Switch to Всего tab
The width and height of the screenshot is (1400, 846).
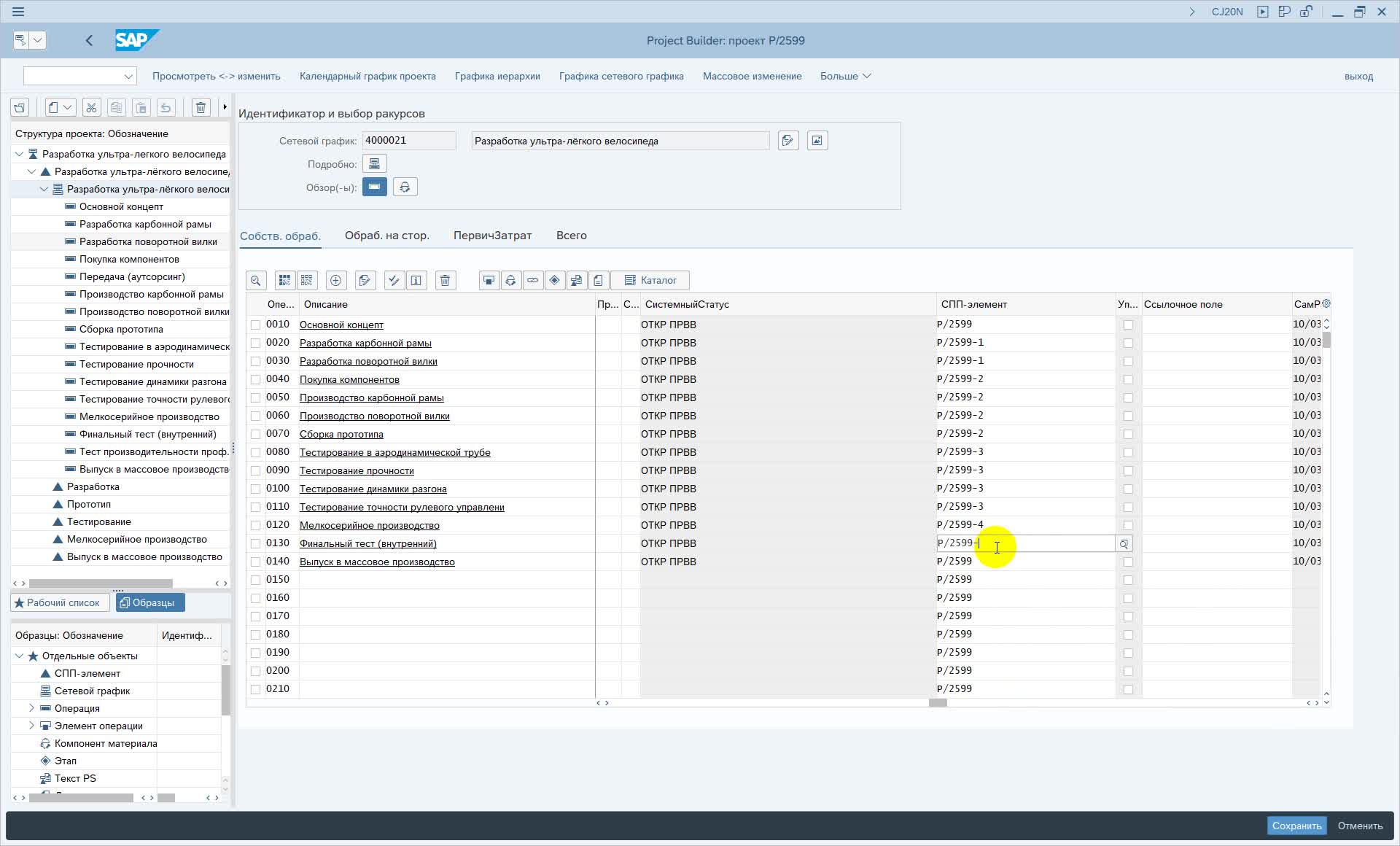tap(571, 236)
